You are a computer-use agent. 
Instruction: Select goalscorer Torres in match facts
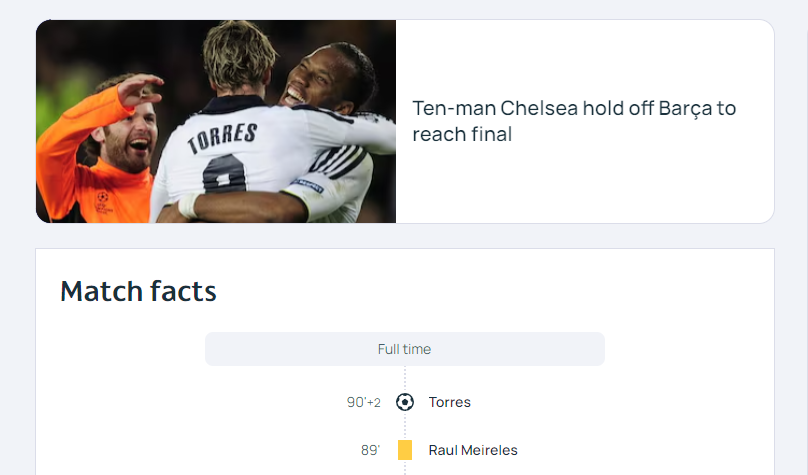449,402
